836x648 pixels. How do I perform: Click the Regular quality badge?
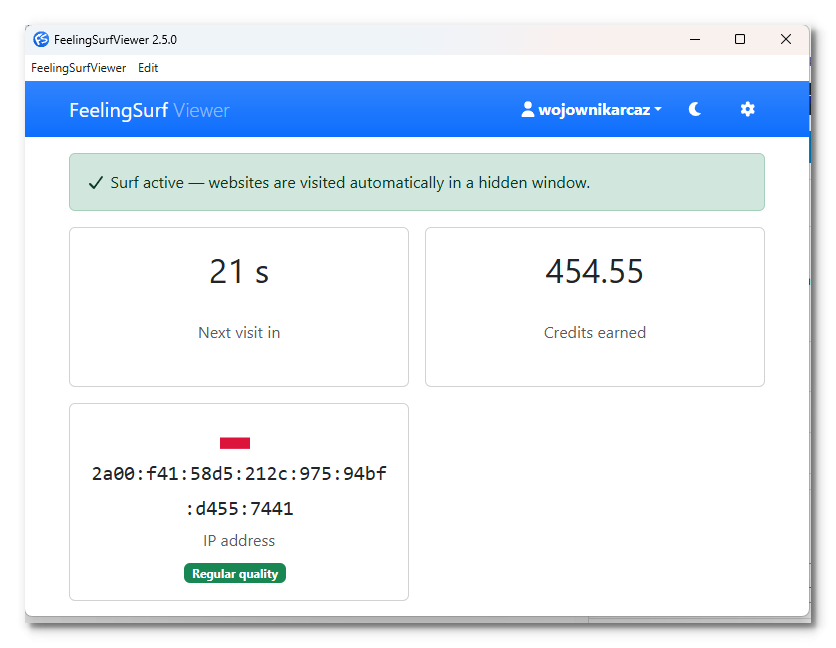(235, 573)
